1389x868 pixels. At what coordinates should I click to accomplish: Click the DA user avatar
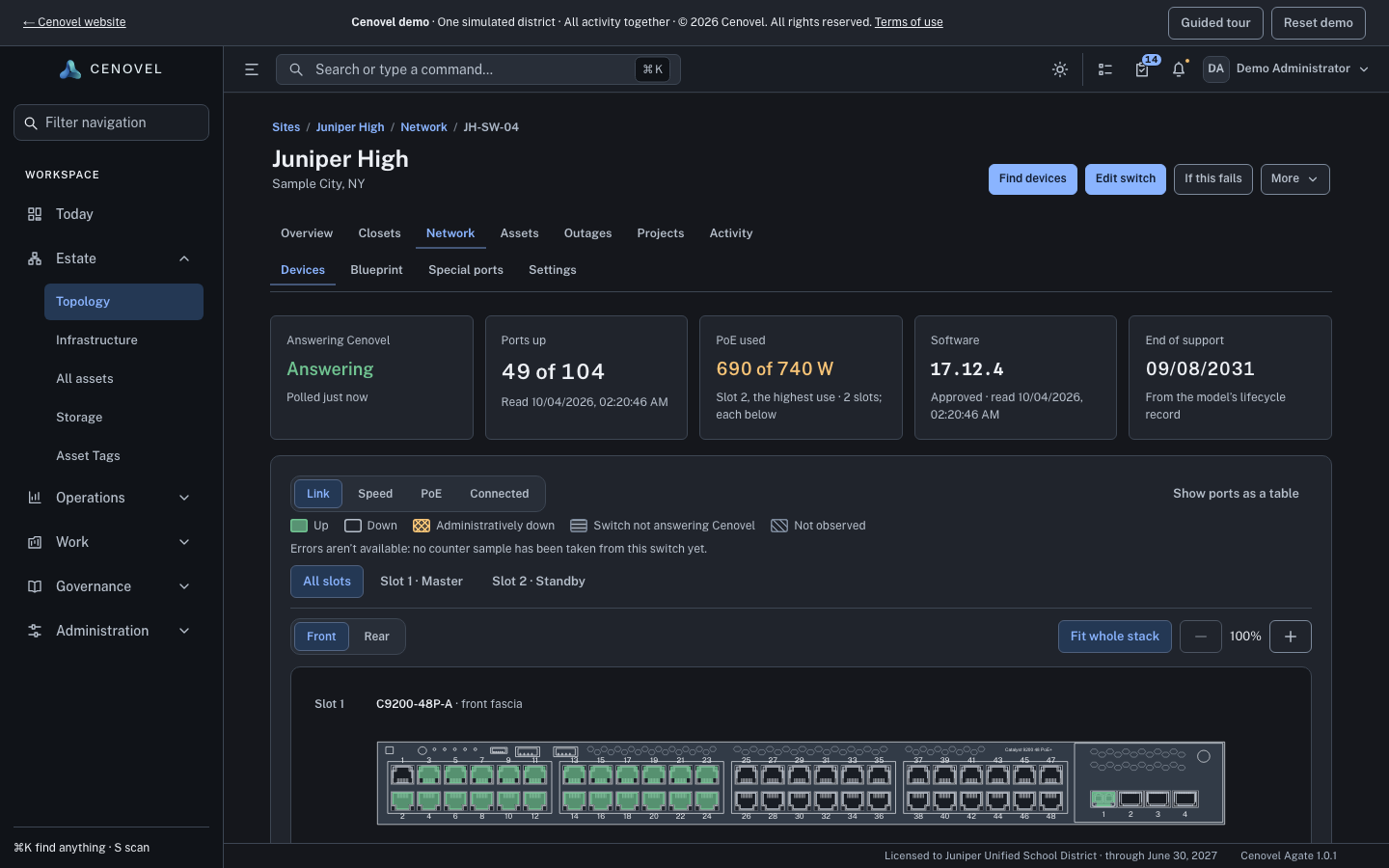click(x=1215, y=68)
